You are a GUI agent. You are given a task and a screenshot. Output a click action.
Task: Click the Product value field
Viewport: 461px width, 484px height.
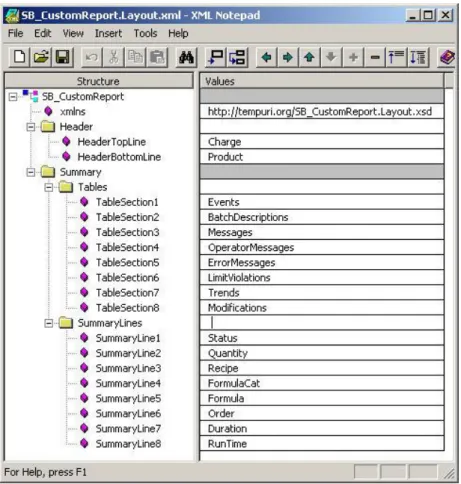[x=322, y=157]
